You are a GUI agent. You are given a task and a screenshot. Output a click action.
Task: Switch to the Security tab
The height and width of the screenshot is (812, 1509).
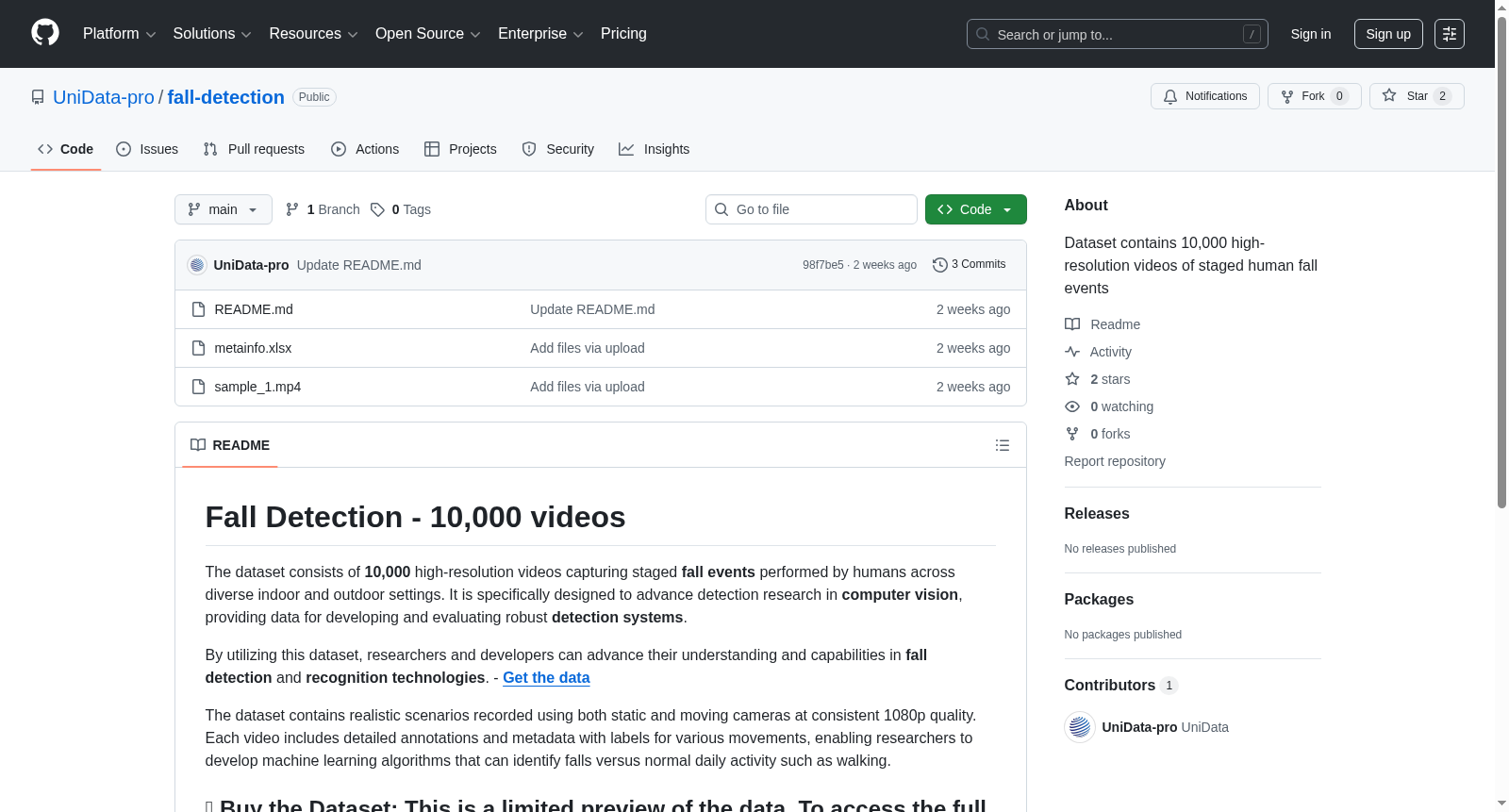(x=558, y=149)
